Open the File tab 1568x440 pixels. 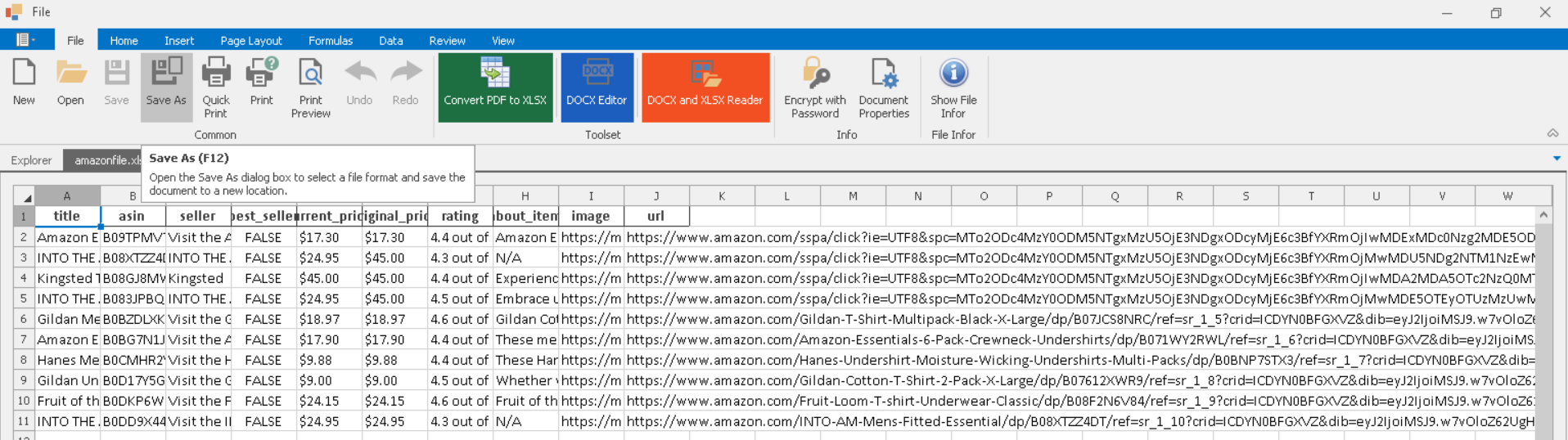(75, 40)
